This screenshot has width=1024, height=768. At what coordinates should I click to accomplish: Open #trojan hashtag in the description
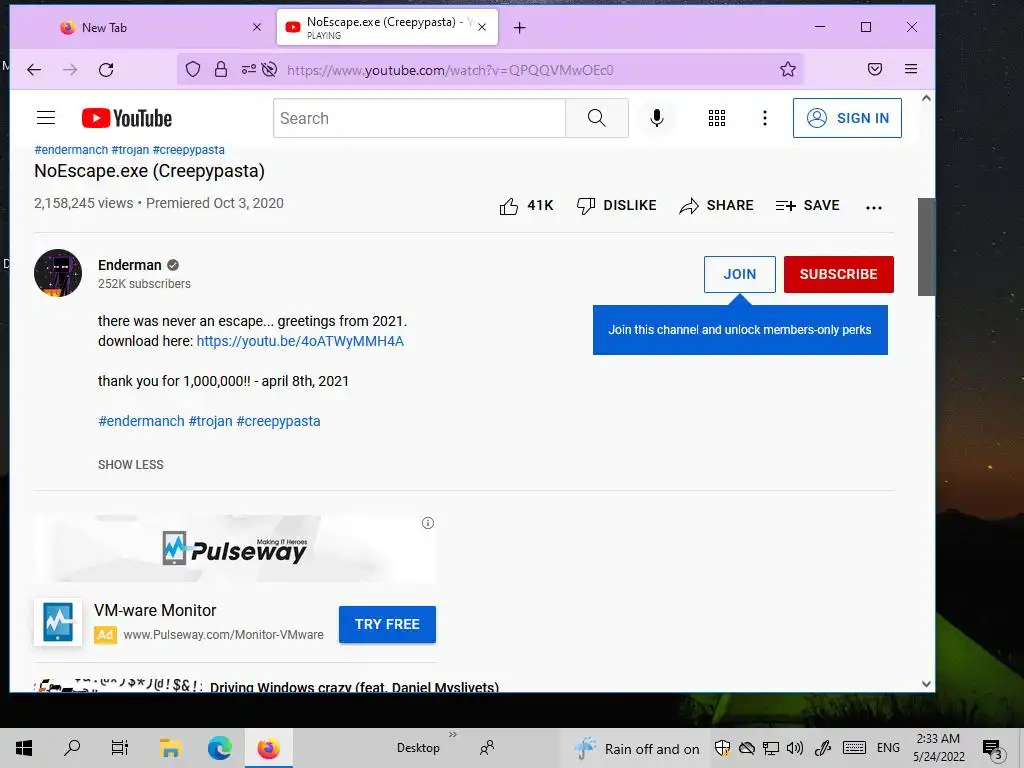(x=210, y=421)
